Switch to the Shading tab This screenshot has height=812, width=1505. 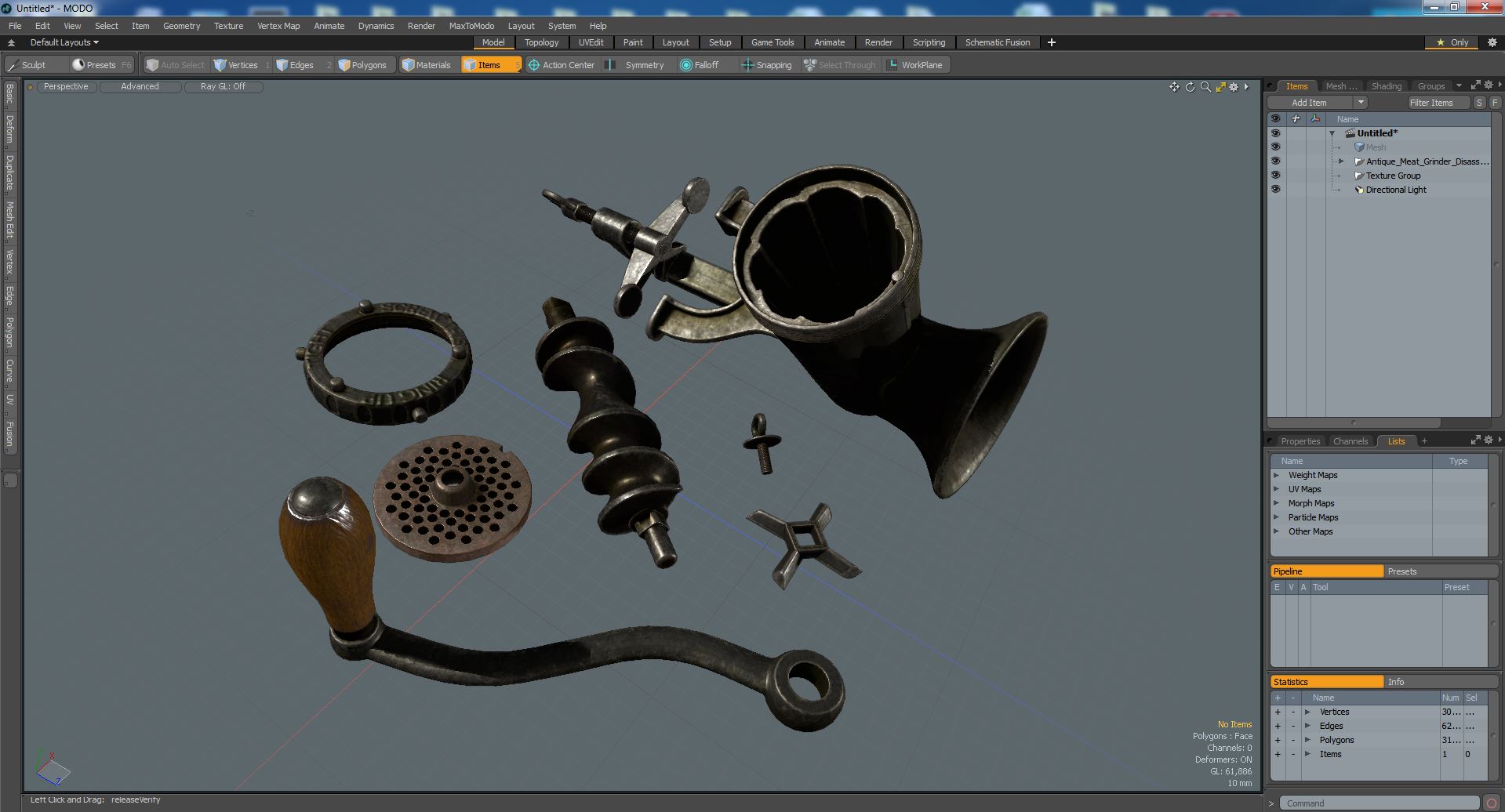pyautogui.click(x=1386, y=86)
